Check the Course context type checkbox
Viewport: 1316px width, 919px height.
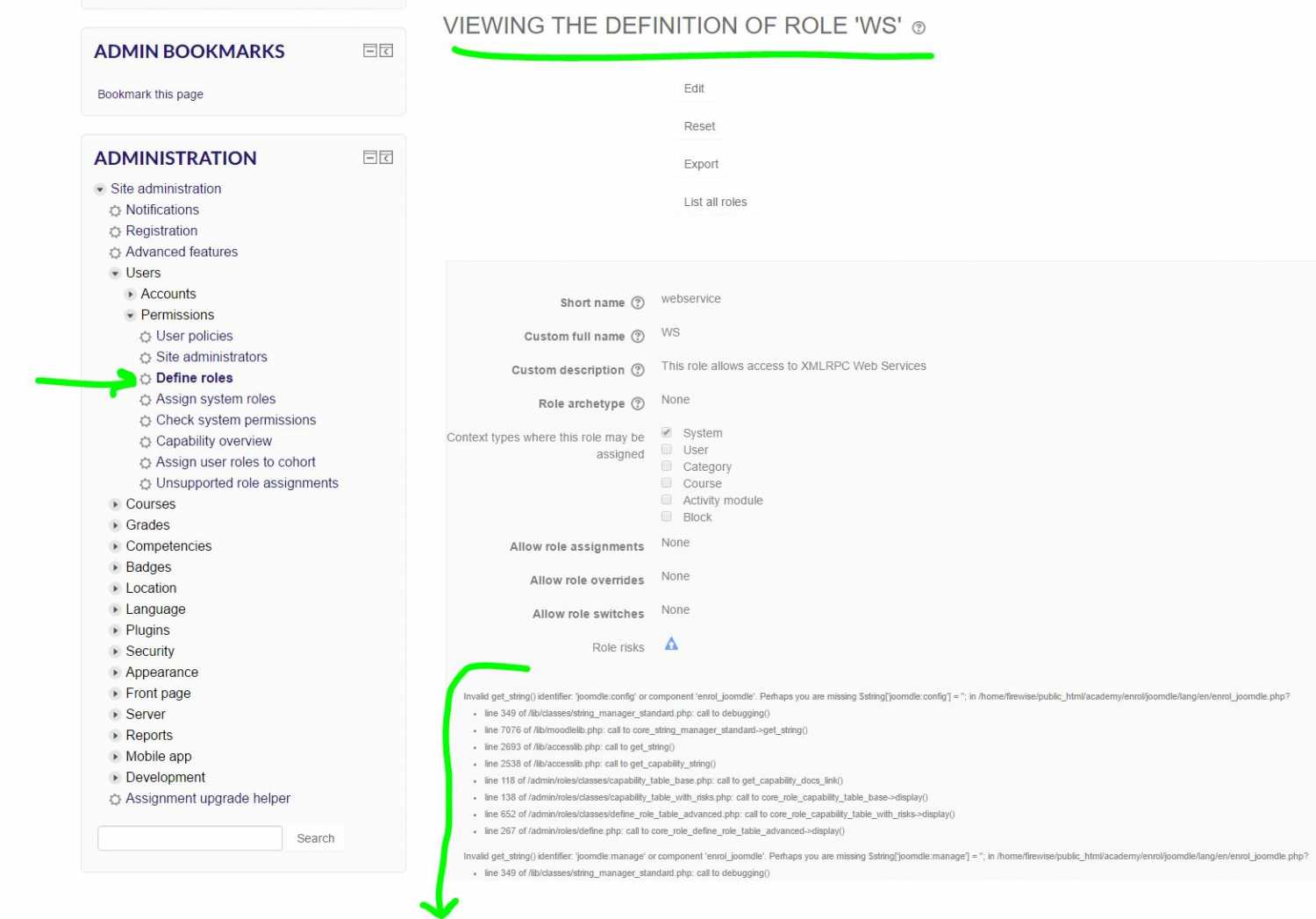coord(667,483)
